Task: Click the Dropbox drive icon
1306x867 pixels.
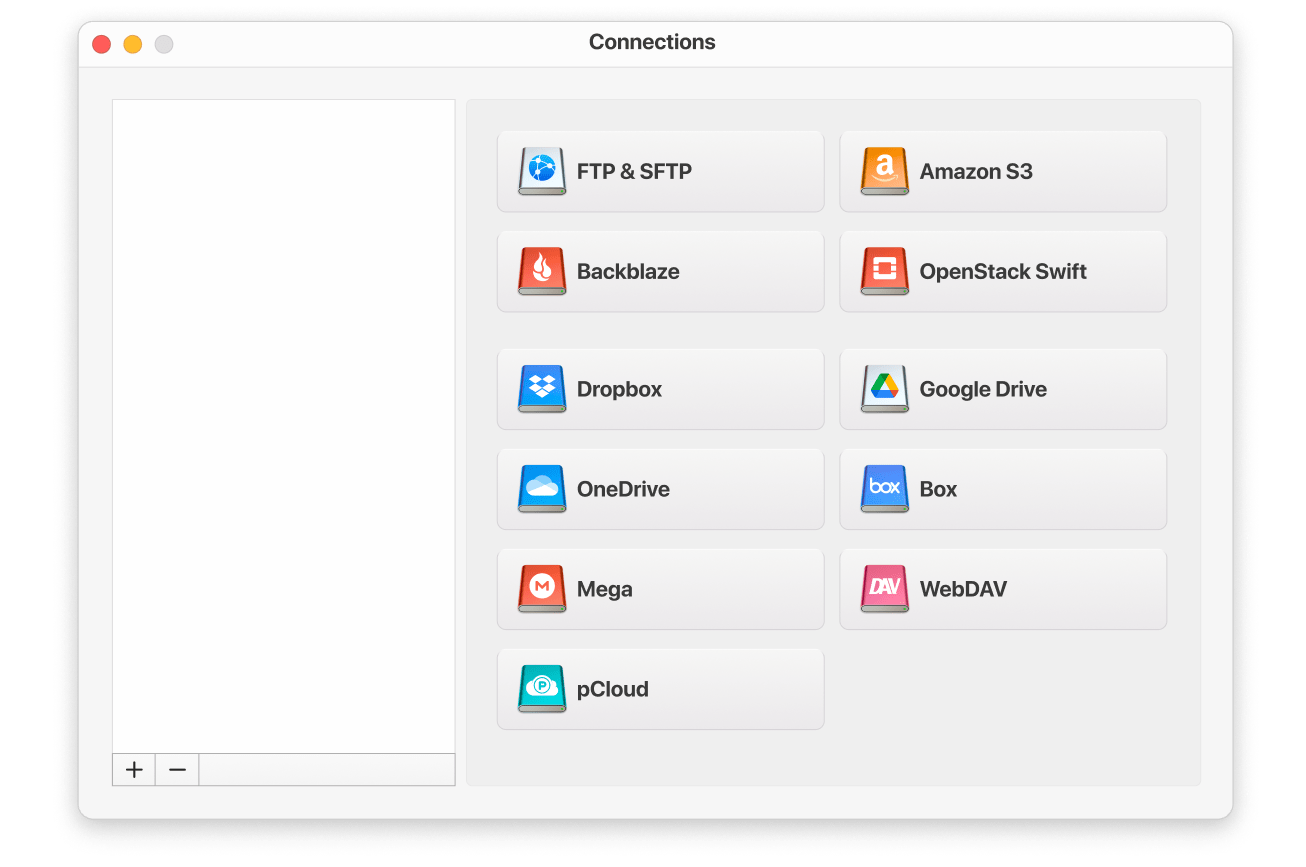Action: click(x=541, y=389)
